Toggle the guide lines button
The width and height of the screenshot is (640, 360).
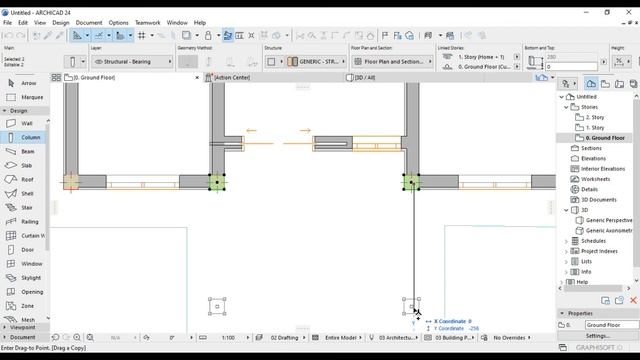(77, 36)
